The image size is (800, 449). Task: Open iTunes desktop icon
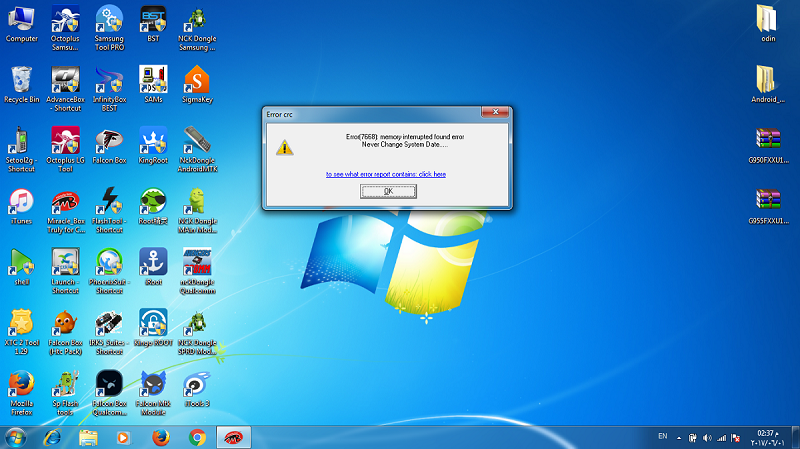tap(21, 206)
